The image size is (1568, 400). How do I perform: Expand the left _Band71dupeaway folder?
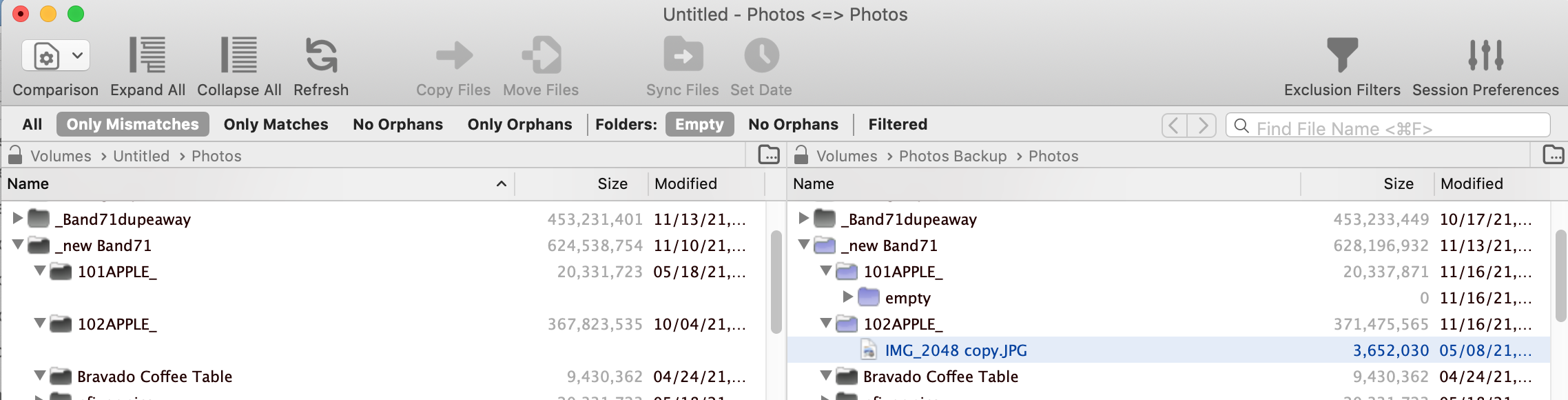click(x=18, y=219)
